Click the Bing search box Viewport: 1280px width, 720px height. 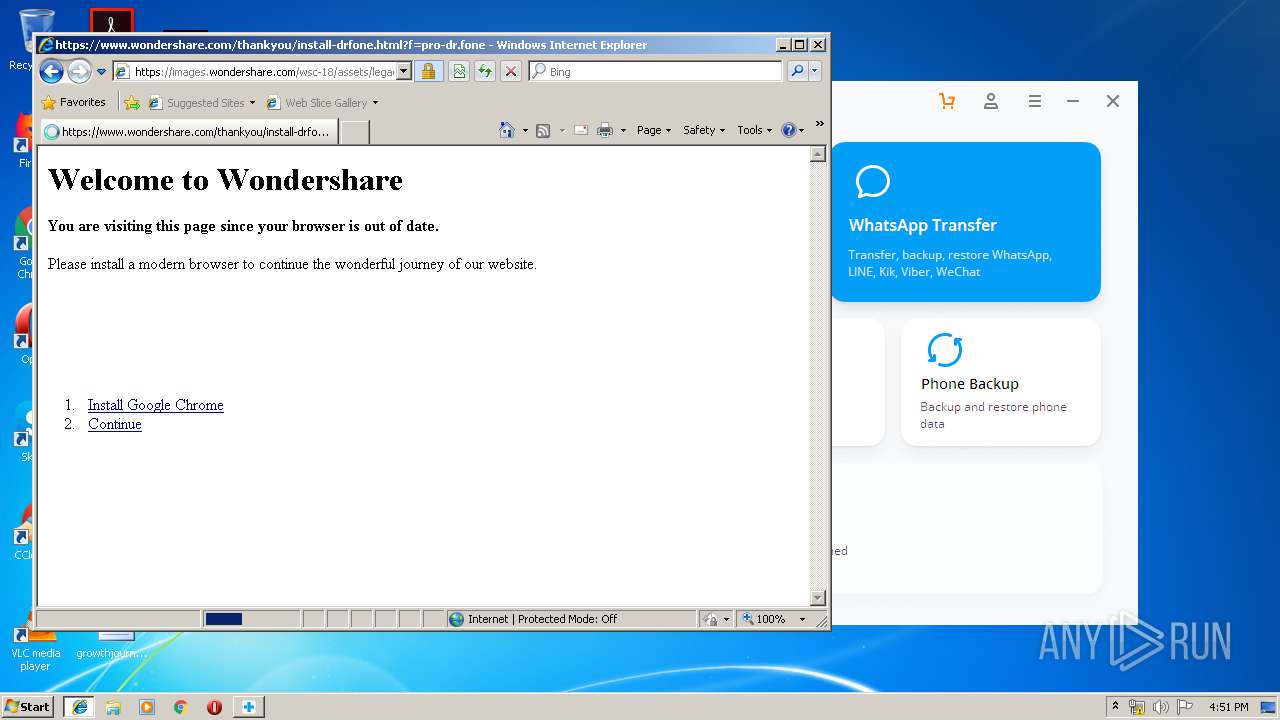[655, 71]
